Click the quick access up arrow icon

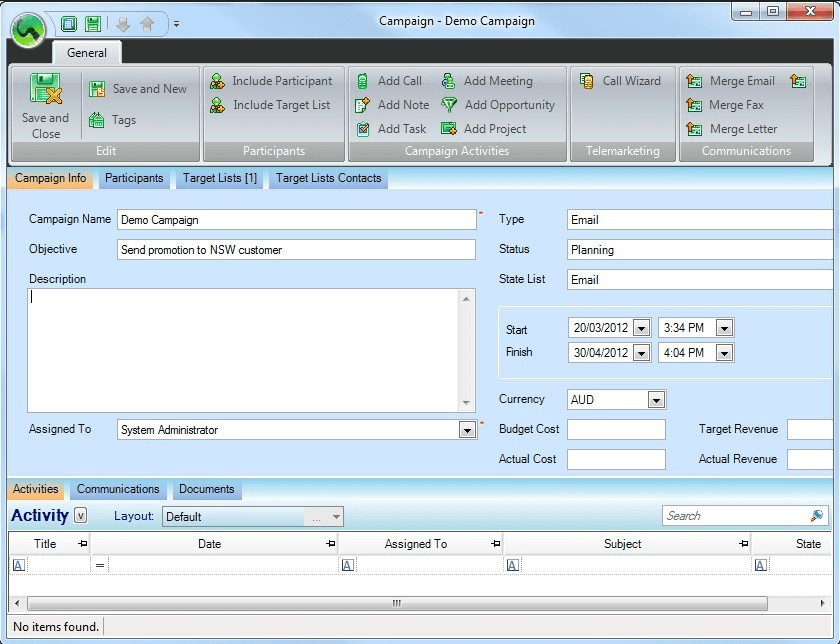click(x=147, y=24)
